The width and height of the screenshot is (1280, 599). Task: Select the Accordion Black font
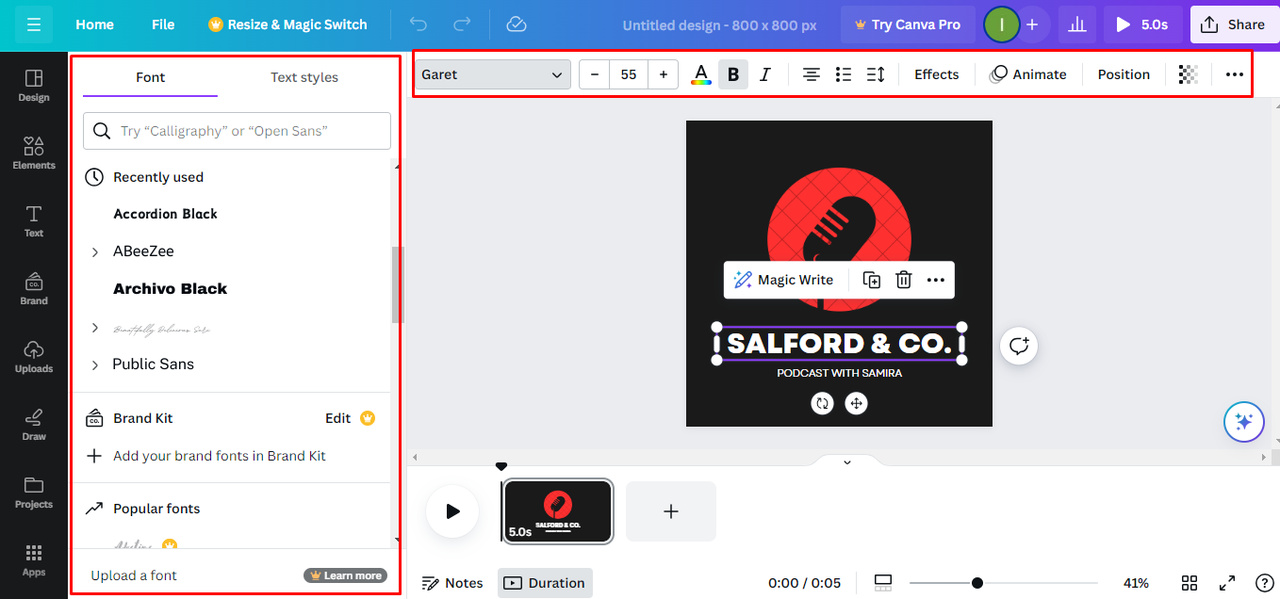tap(165, 214)
